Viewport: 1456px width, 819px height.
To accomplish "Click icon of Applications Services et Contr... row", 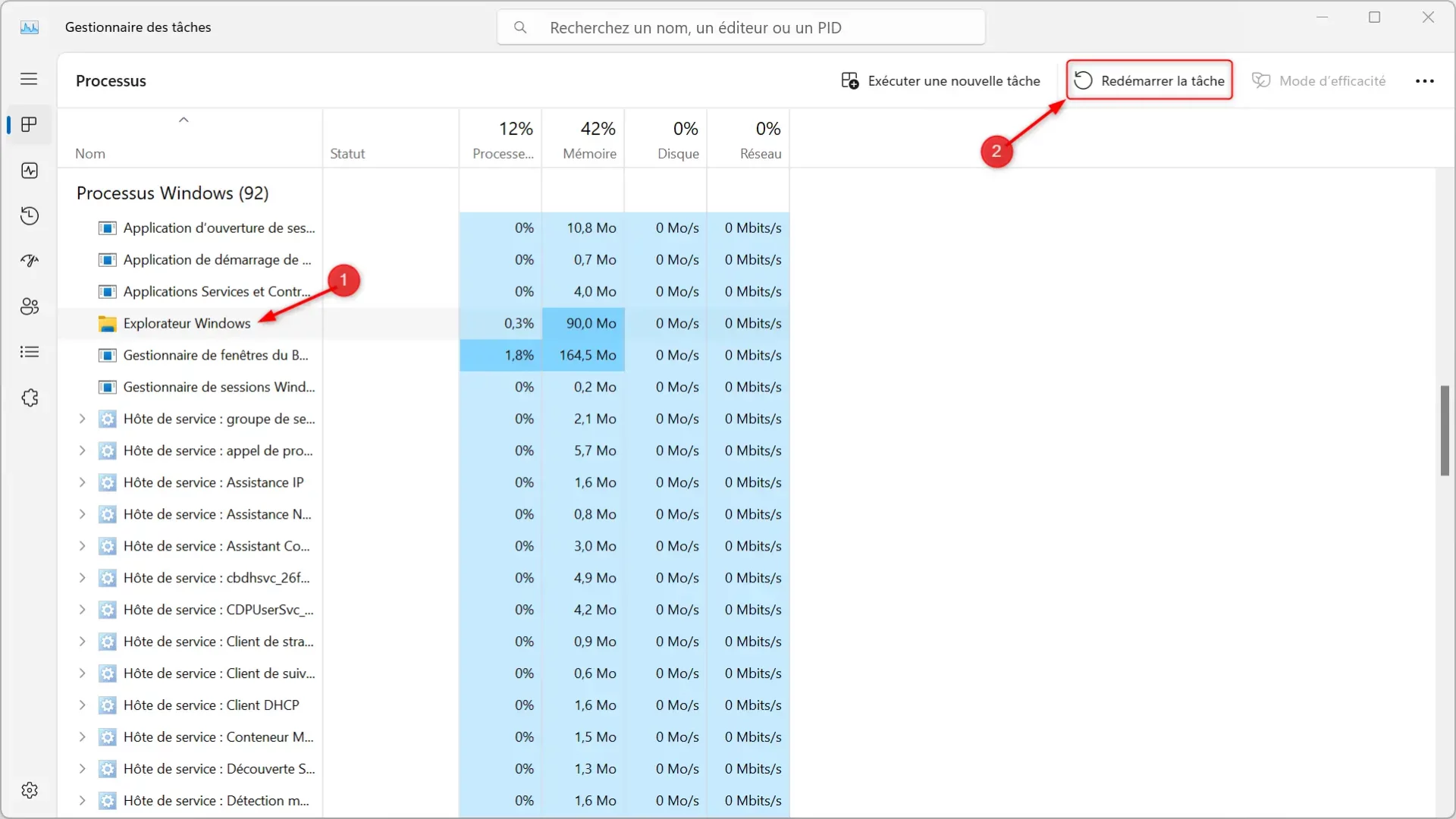I will point(108,292).
